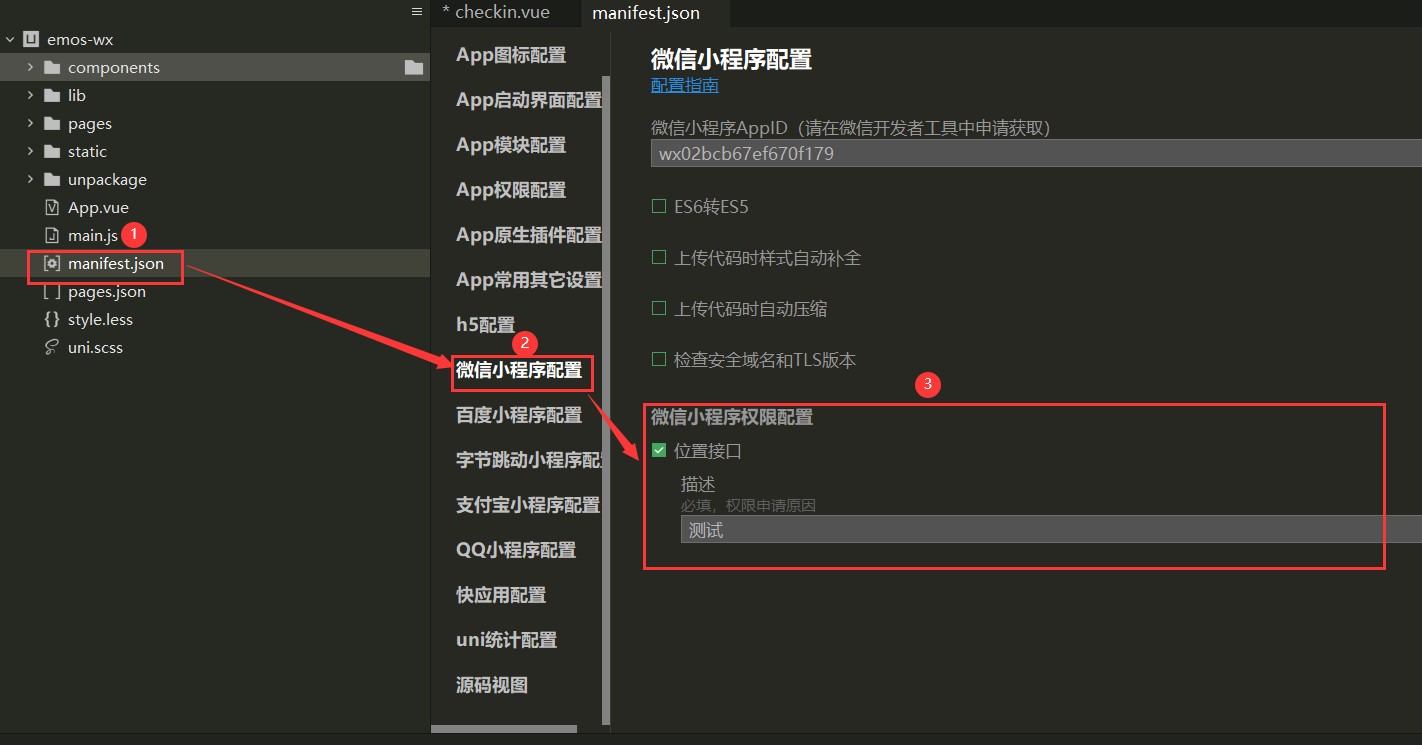The height and width of the screenshot is (745, 1422).
Task: Click the 必填，权限申请原因 hint text
Action: [748, 506]
